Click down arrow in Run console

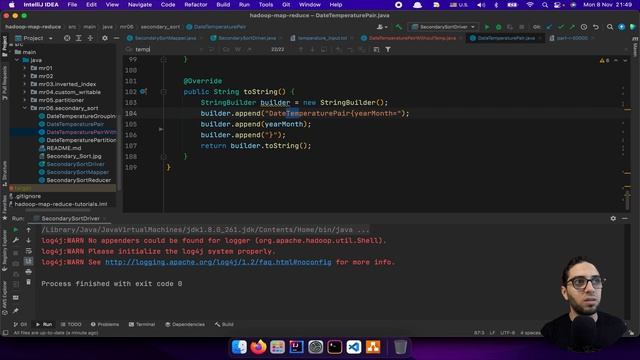(29, 240)
